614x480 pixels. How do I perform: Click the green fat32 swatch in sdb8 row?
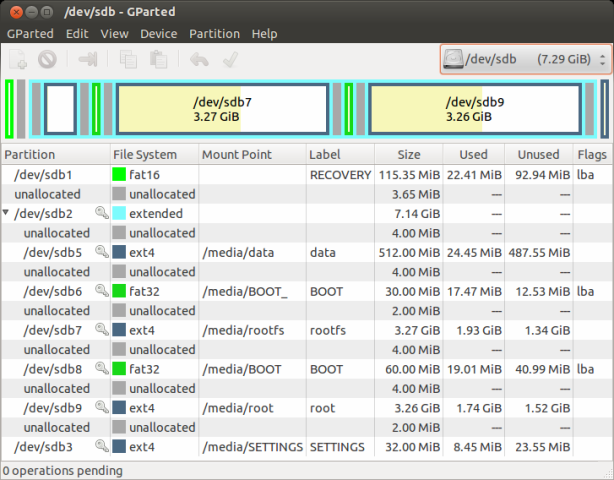tap(119, 368)
